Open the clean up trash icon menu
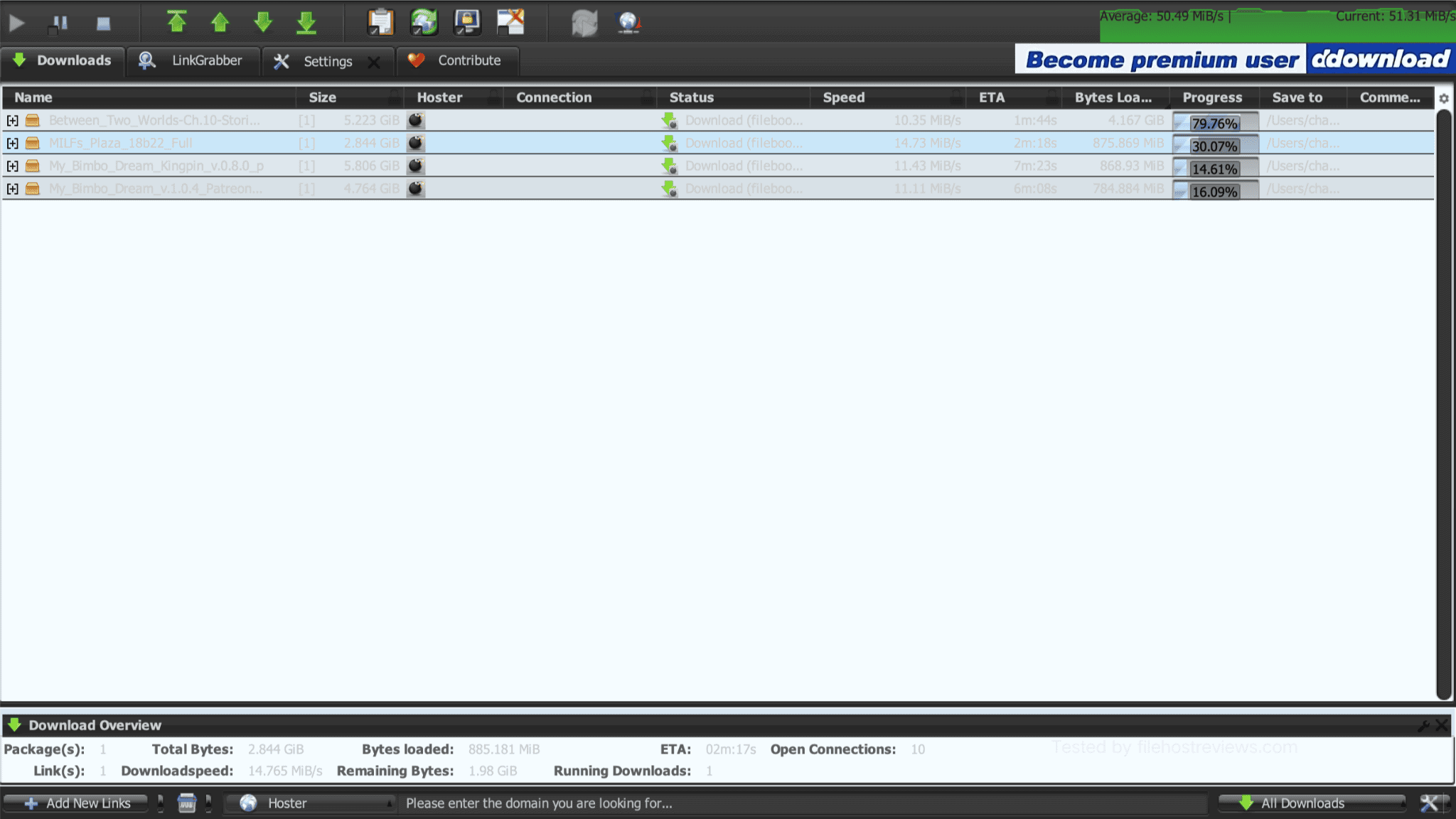 pyautogui.click(x=186, y=803)
